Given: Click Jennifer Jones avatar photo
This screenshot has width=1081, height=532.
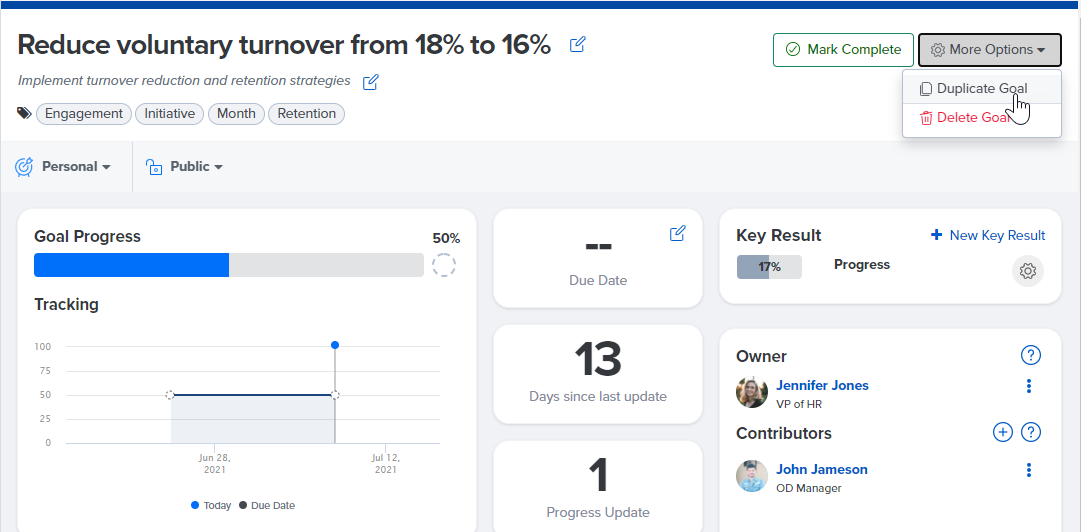Looking at the screenshot, I should (752, 393).
